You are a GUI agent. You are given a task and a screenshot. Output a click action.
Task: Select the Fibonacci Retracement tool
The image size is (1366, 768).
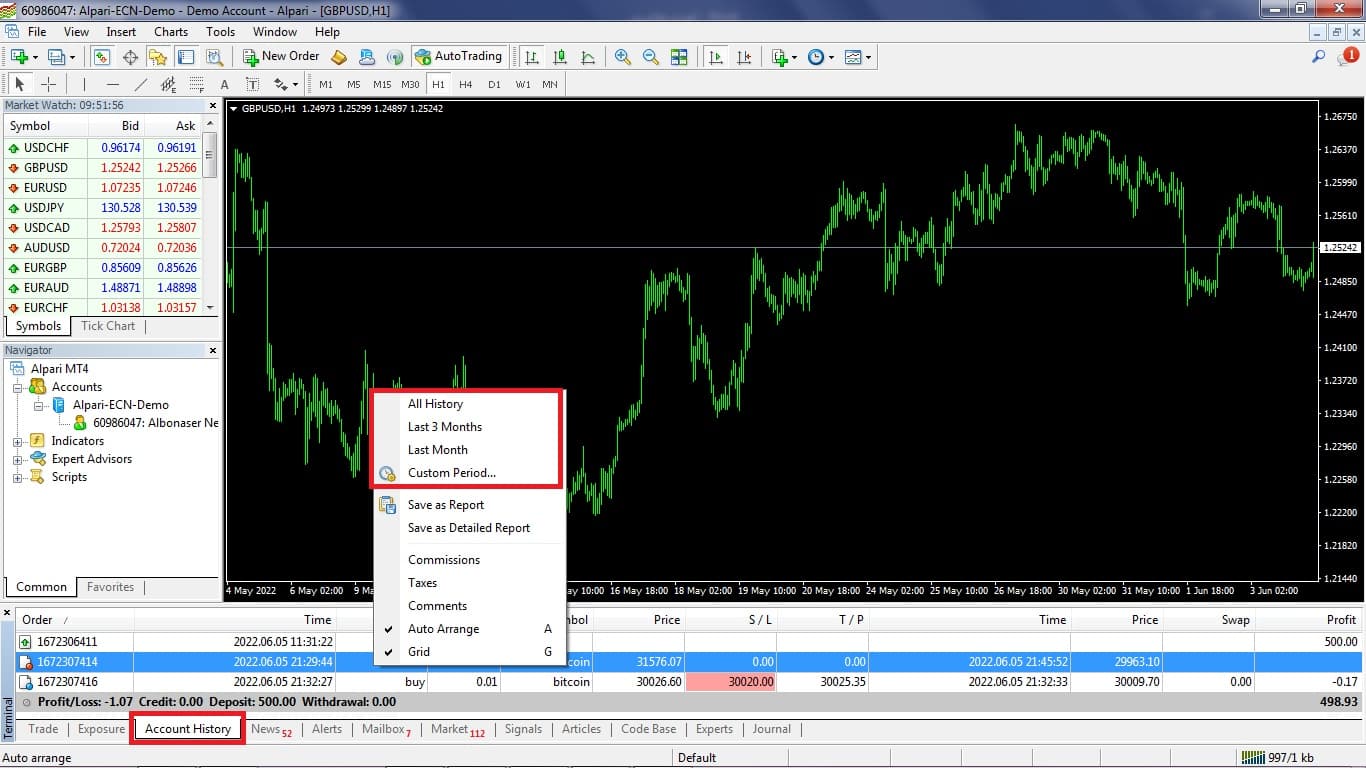tap(196, 84)
